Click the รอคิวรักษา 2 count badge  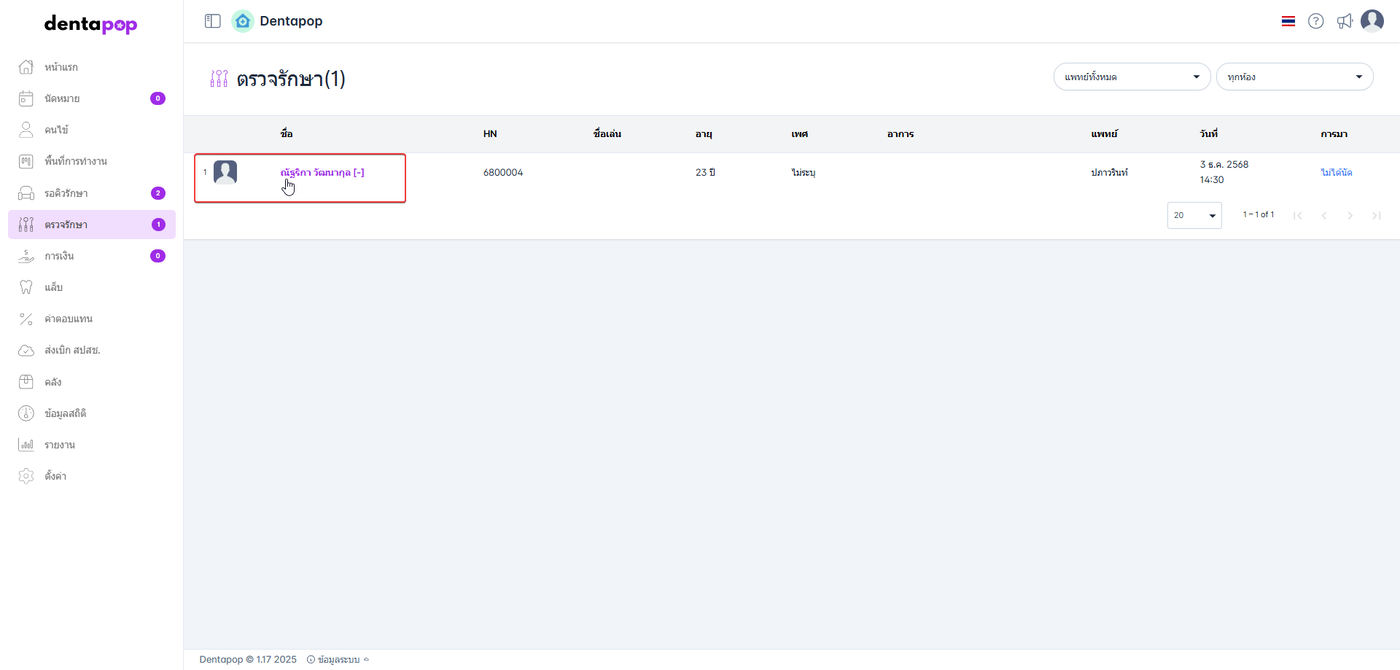(158, 193)
